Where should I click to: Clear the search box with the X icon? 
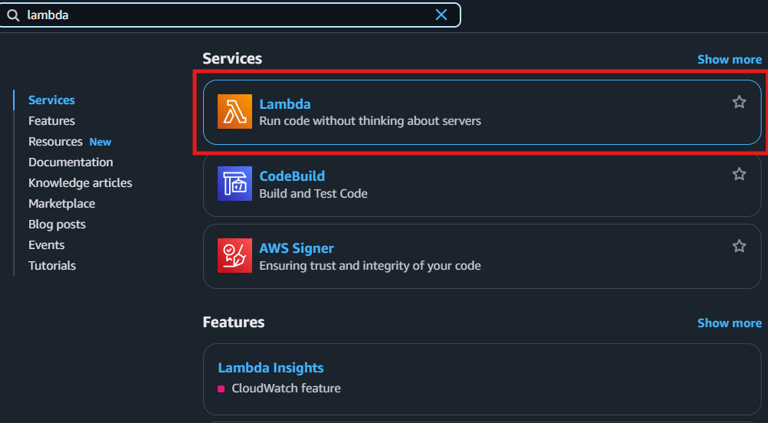click(x=441, y=15)
